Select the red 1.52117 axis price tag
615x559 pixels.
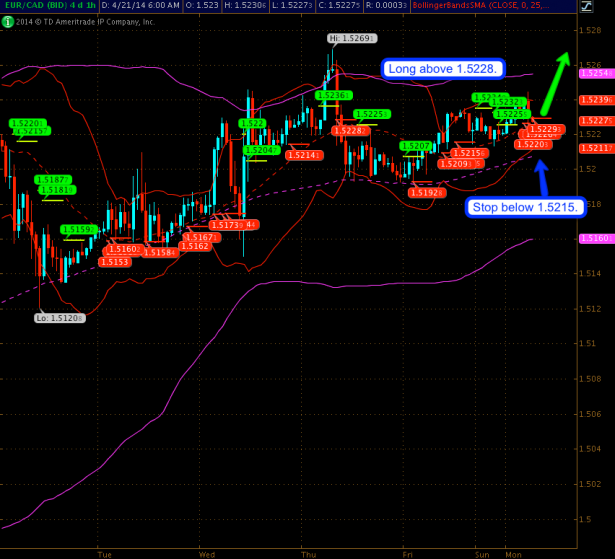(x=597, y=148)
